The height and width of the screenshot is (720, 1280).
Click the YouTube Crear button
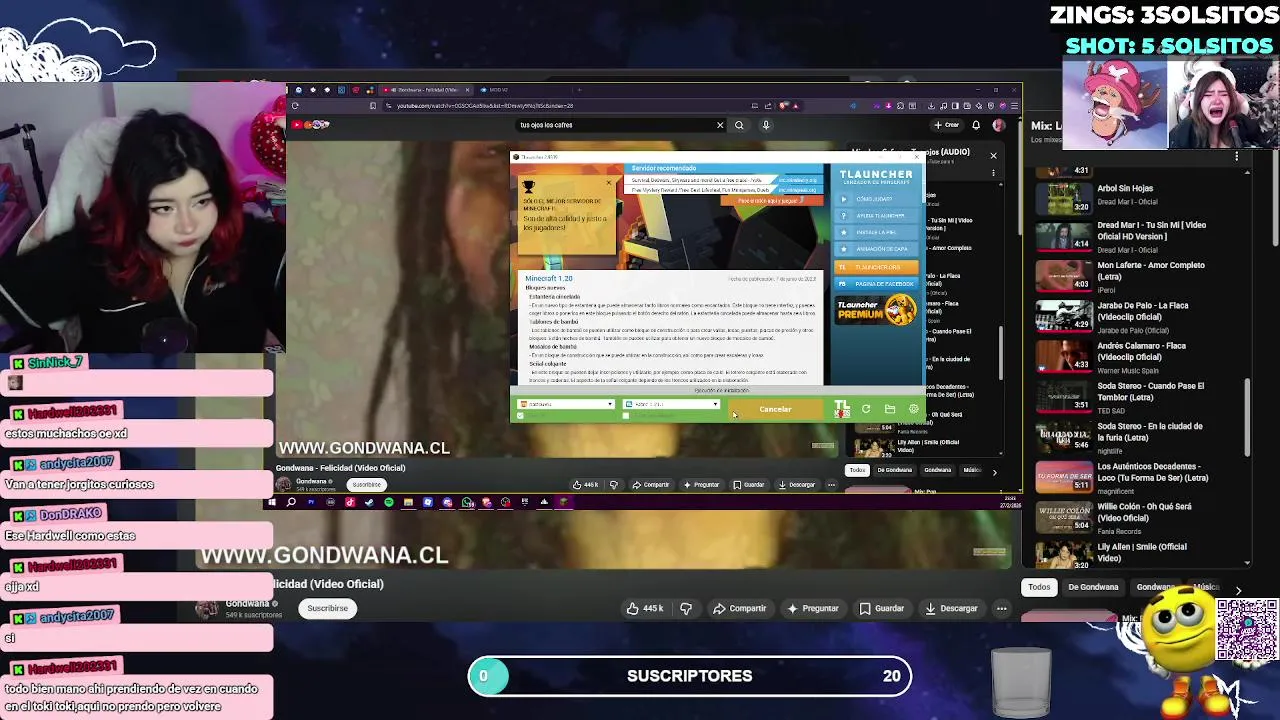[946, 125]
